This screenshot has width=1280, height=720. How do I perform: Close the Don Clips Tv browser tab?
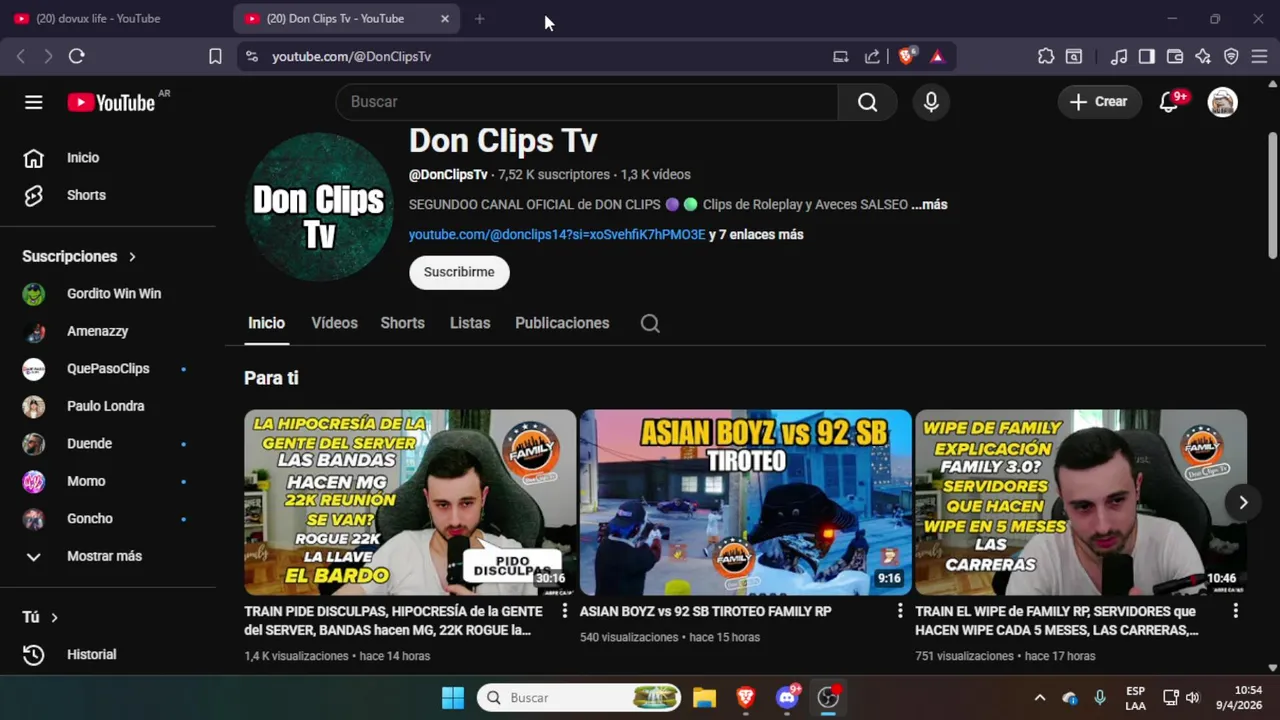pos(445,19)
